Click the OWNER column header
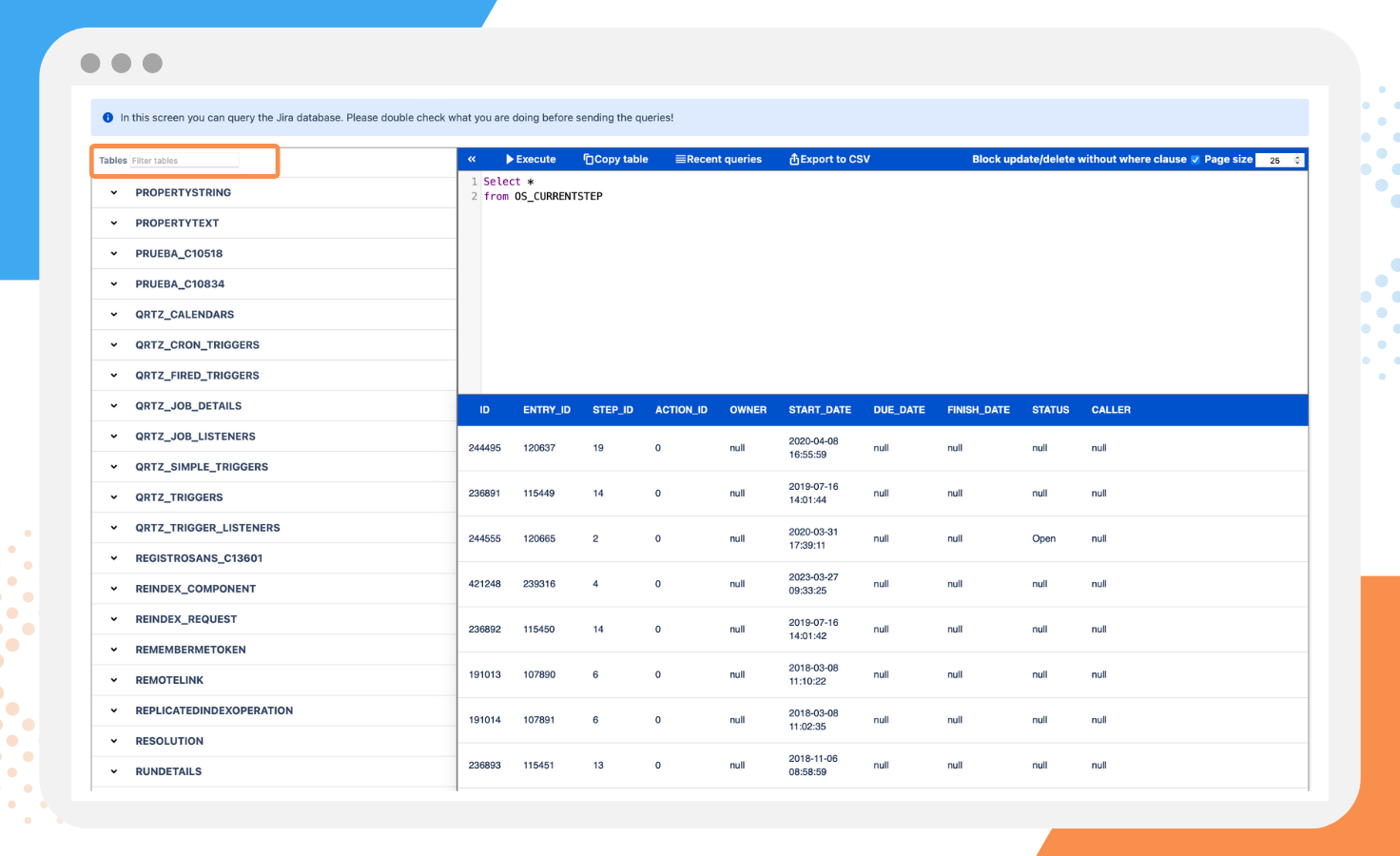Screen dimensions: 1400x856 [x=748, y=410]
